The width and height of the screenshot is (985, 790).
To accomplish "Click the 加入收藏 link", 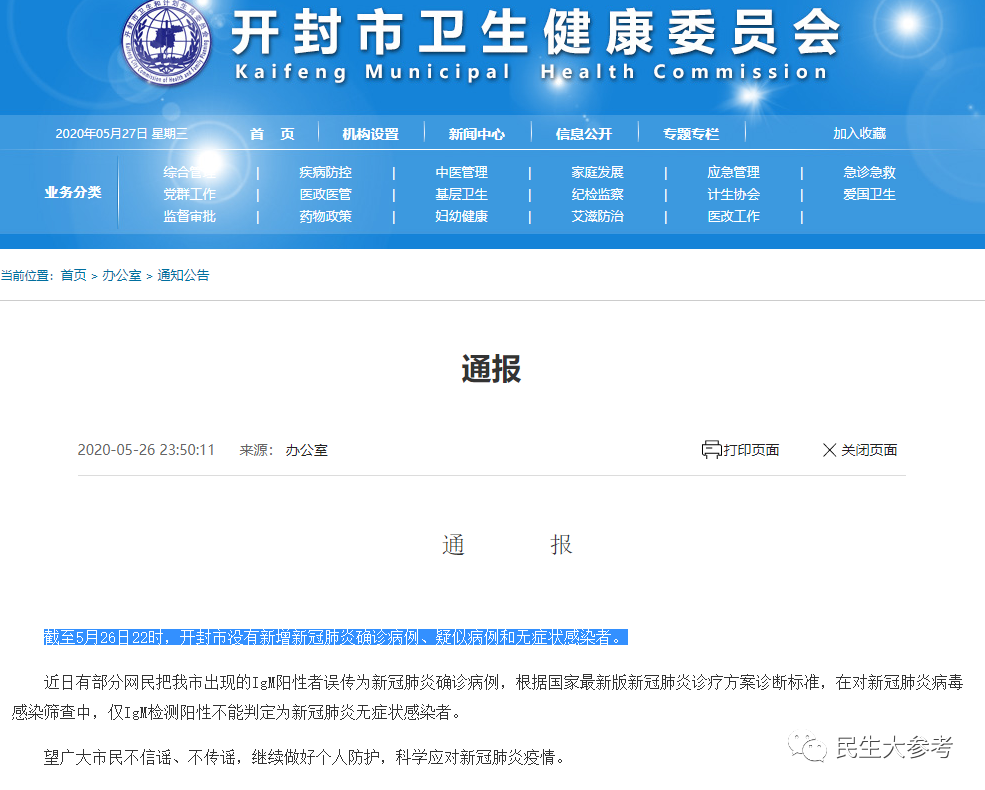I will click(x=859, y=133).
